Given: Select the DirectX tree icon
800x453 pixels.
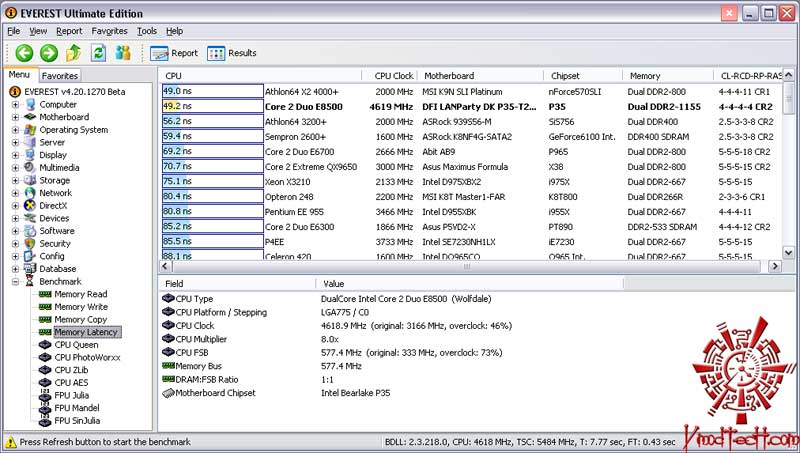Looking at the screenshot, I should coord(31,206).
